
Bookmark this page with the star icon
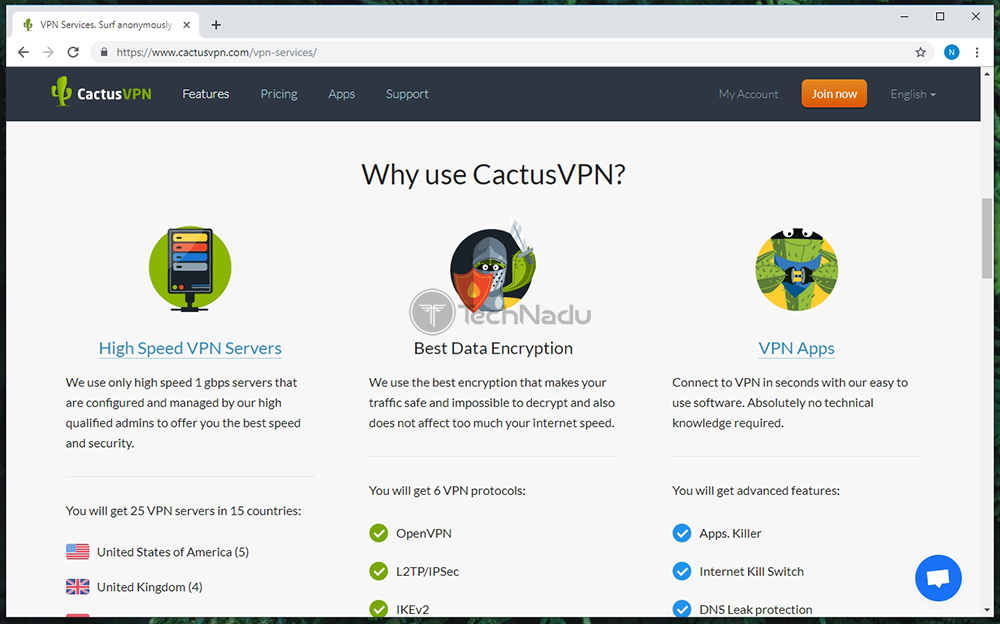(x=920, y=52)
